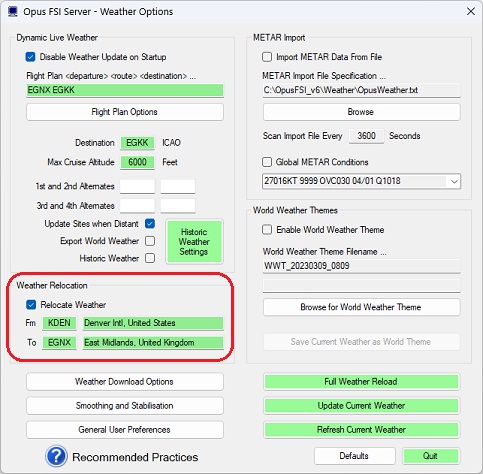
Task: Click the Full Weather Reload button
Action: click(361, 382)
